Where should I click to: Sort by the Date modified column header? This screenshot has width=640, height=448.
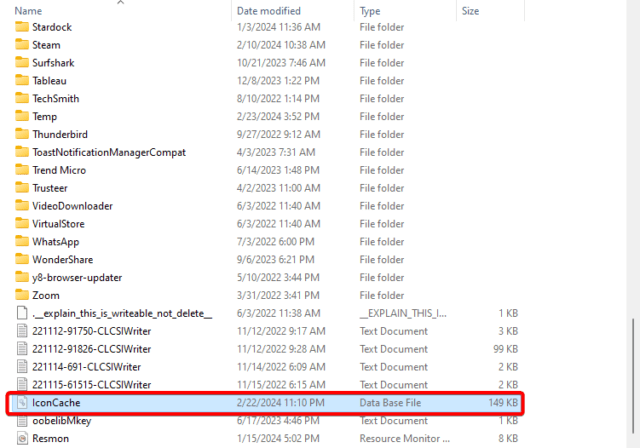coord(269,11)
